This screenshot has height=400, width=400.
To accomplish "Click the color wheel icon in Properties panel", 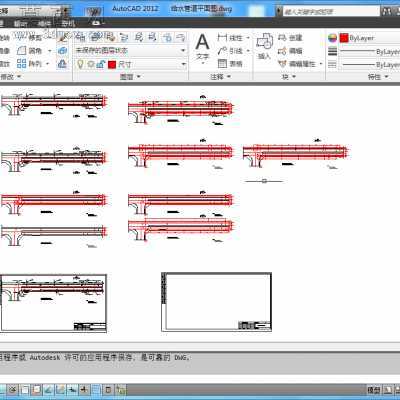I will click(332, 38).
